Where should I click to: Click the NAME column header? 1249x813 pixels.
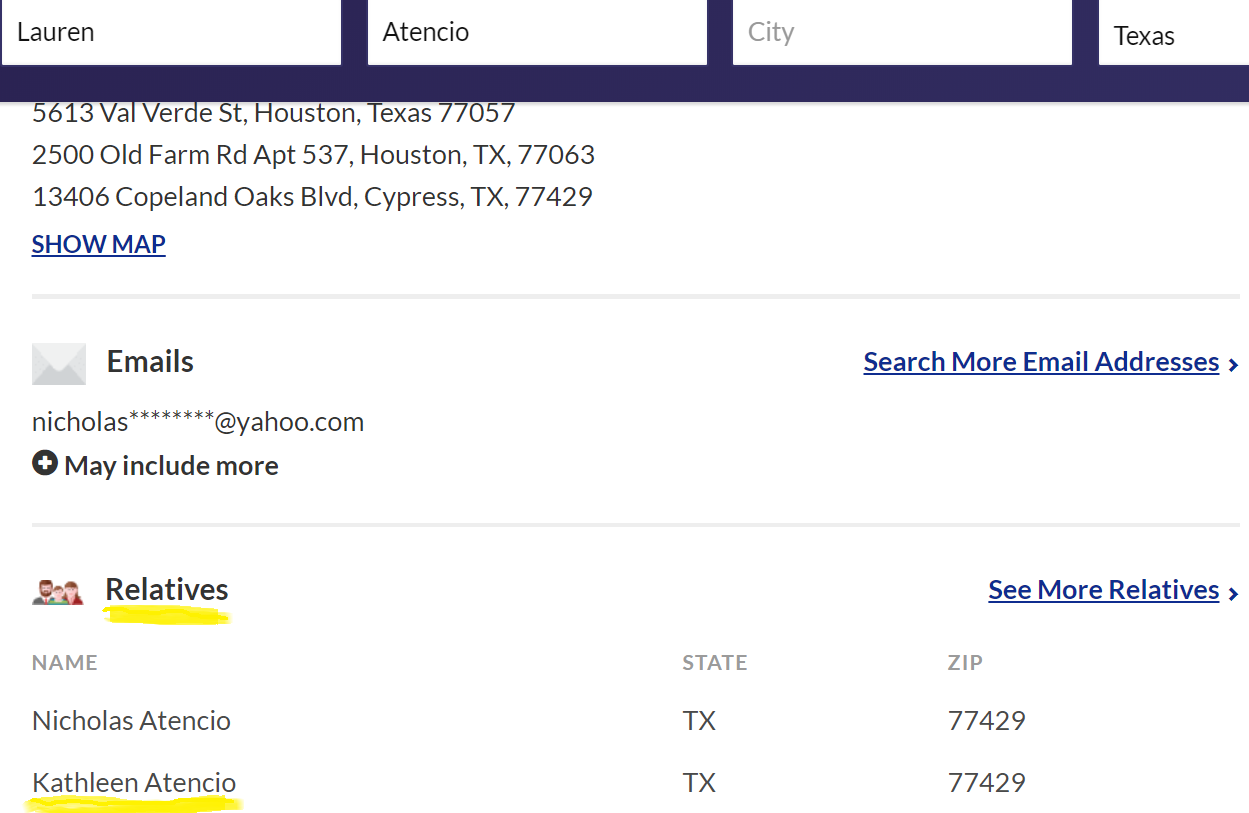pos(65,663)
